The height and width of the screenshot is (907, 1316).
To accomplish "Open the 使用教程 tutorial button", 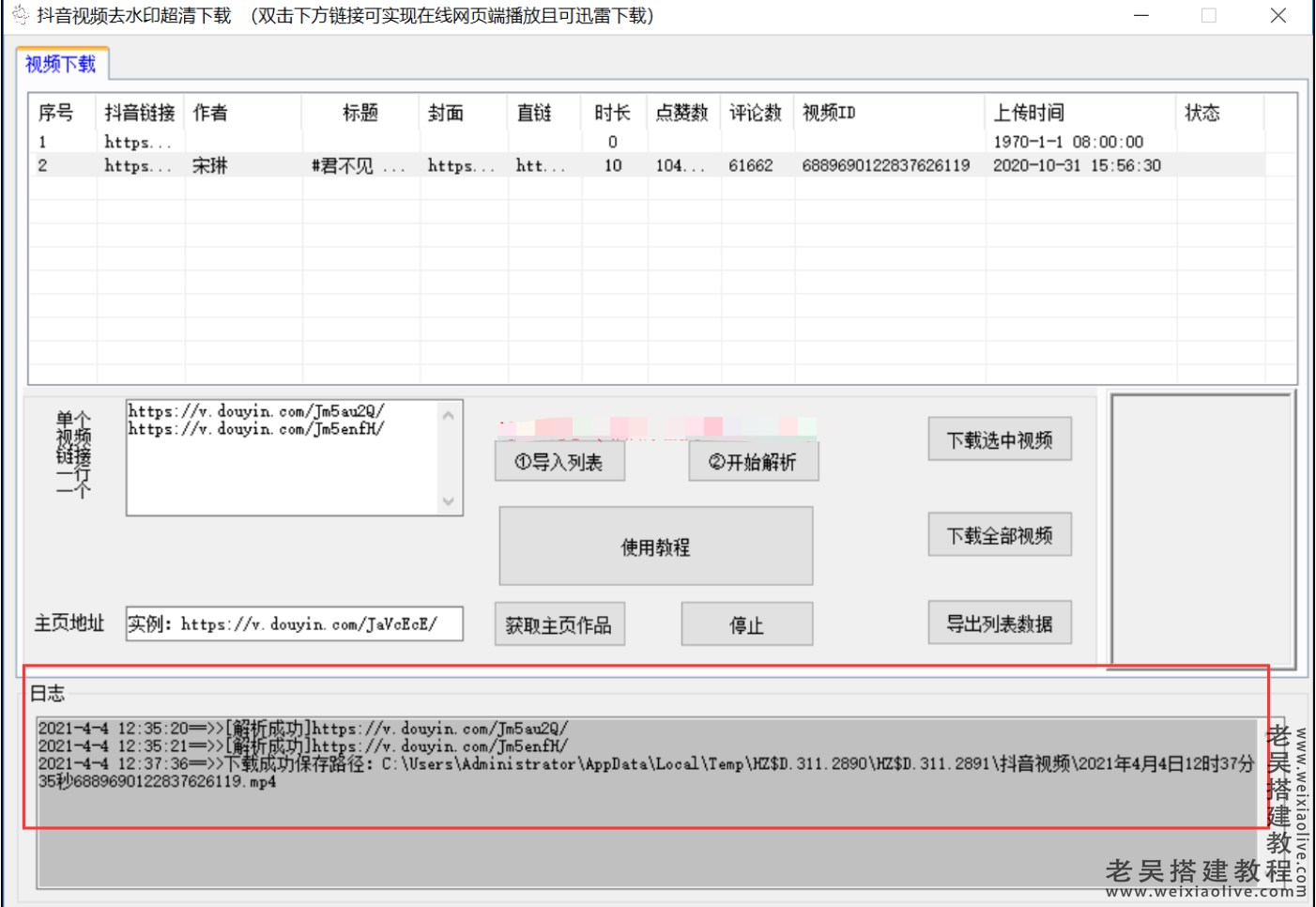I will click(x=656, y=546).
